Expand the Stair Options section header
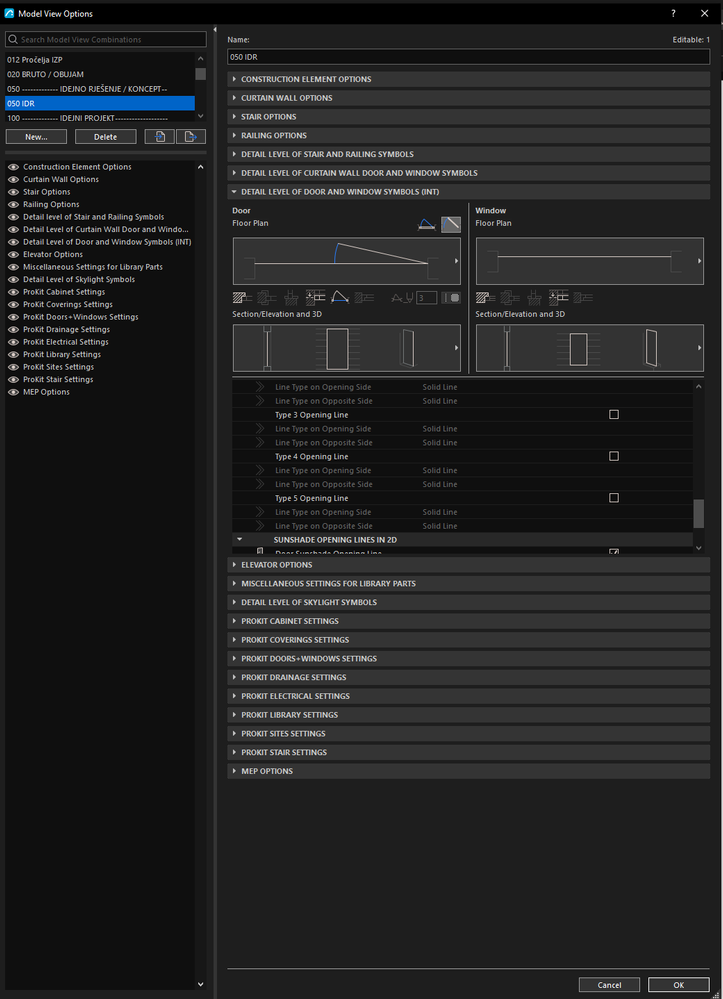The width and height of the screenshot is (723, 999). [x=468, y=117]
